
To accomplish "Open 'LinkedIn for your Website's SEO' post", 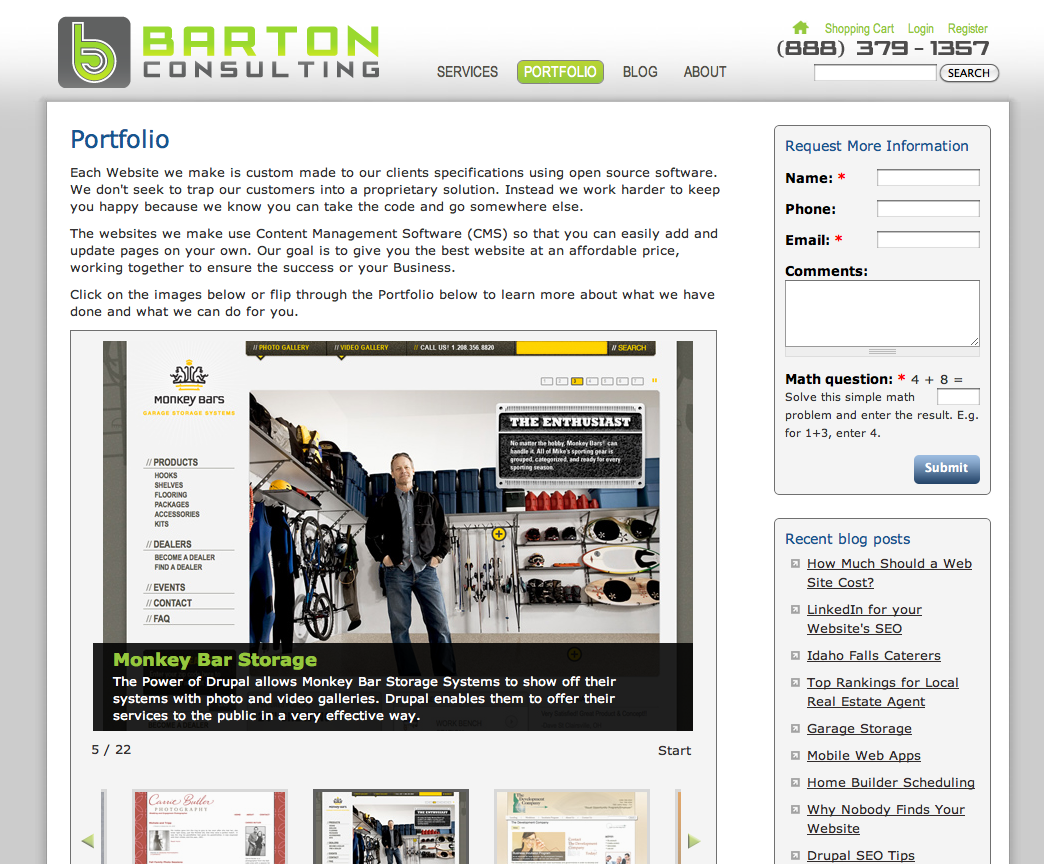I will pyautogui.click(x=864, y=619).
